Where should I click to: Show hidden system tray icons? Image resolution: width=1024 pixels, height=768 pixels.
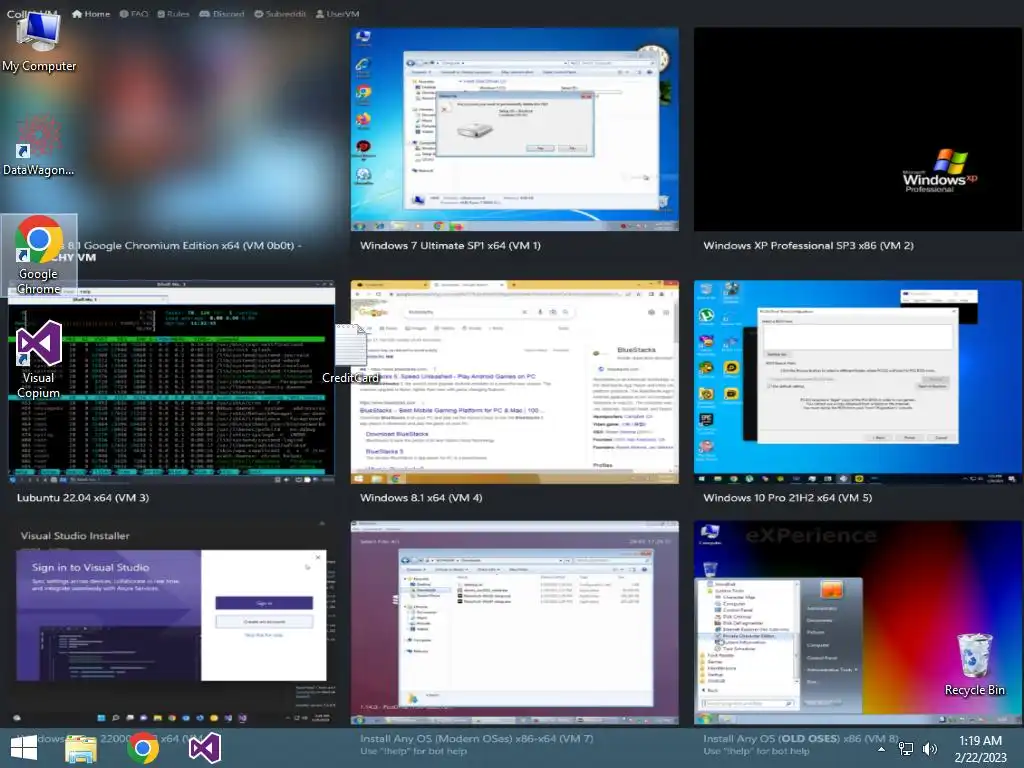(x=881, y=749)
